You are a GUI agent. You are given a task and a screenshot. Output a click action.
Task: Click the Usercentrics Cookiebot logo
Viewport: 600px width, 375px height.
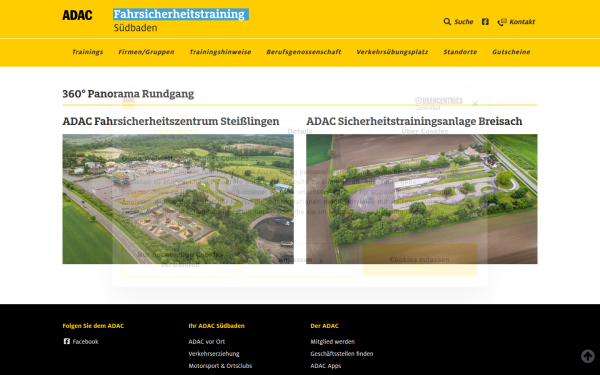439,103
